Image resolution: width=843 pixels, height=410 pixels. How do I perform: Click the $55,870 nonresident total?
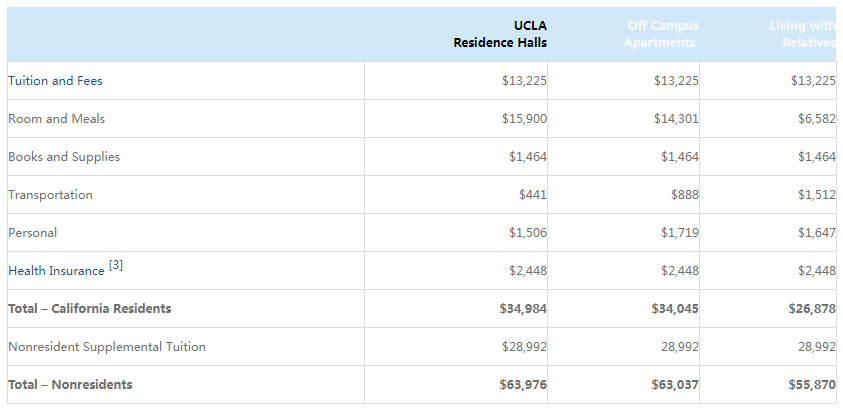tap(812, 385)
